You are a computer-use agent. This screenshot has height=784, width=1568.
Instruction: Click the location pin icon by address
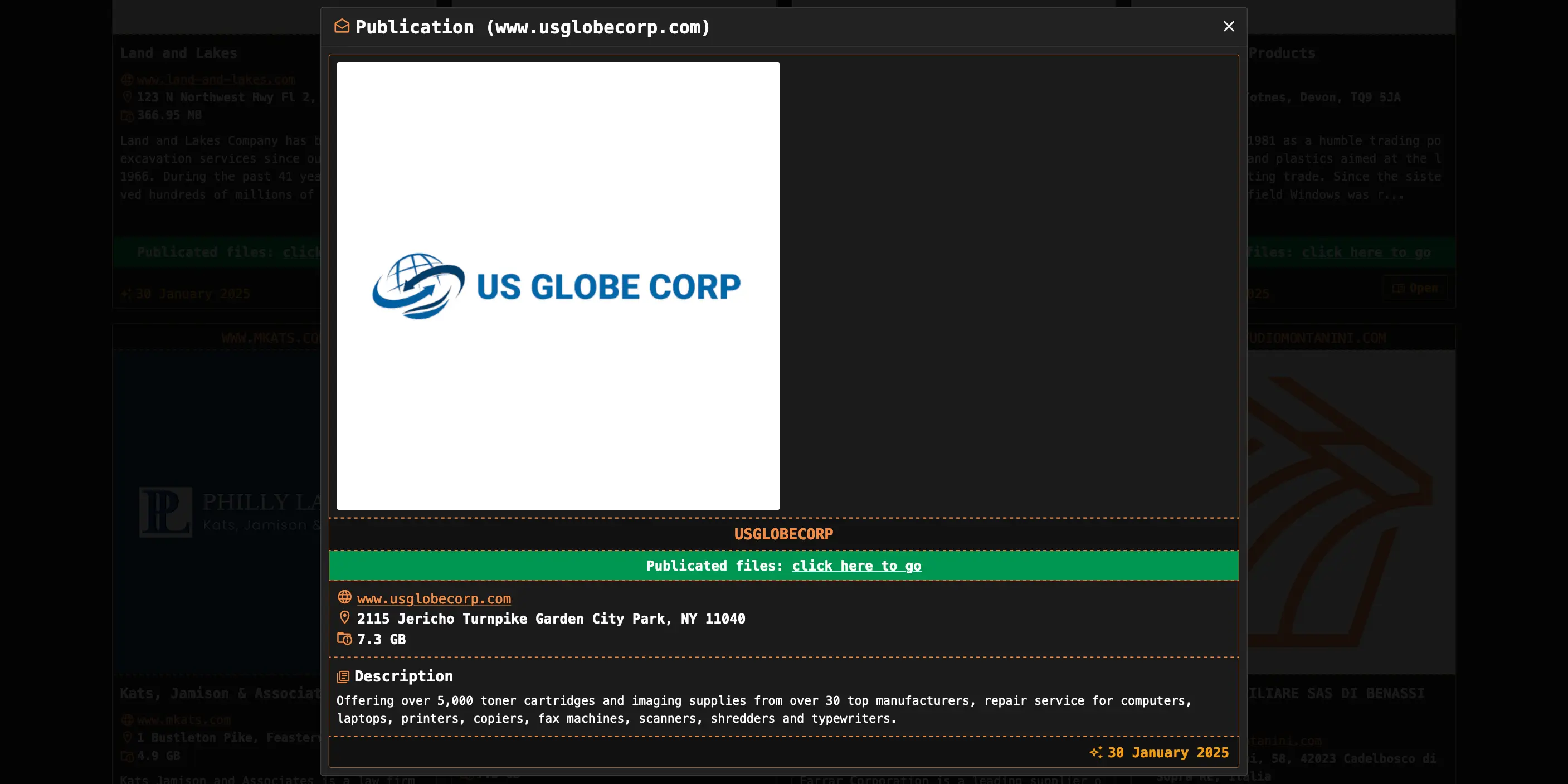pyautogui.click(x=344, y=618)
